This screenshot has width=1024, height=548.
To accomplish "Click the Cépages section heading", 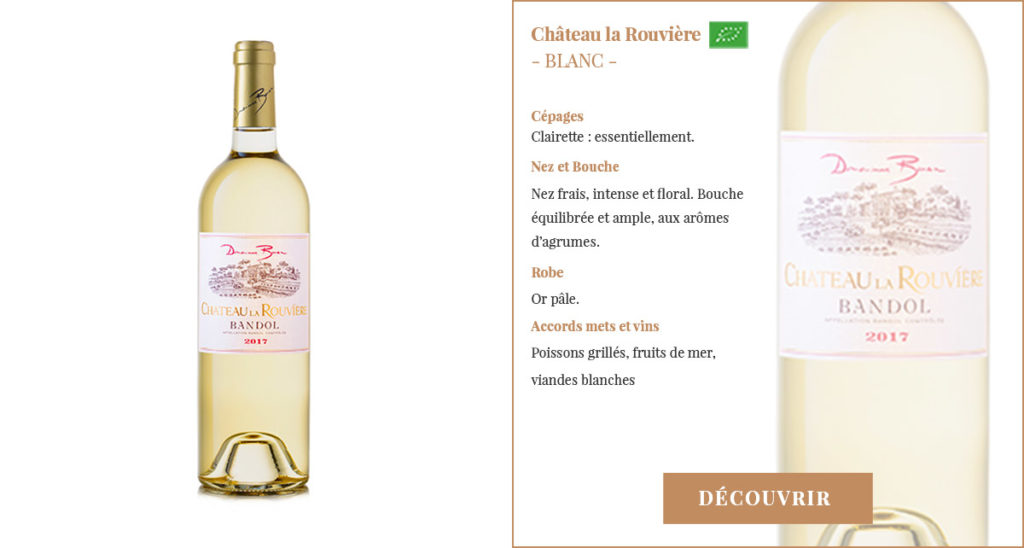I will [x=557, y=116].
